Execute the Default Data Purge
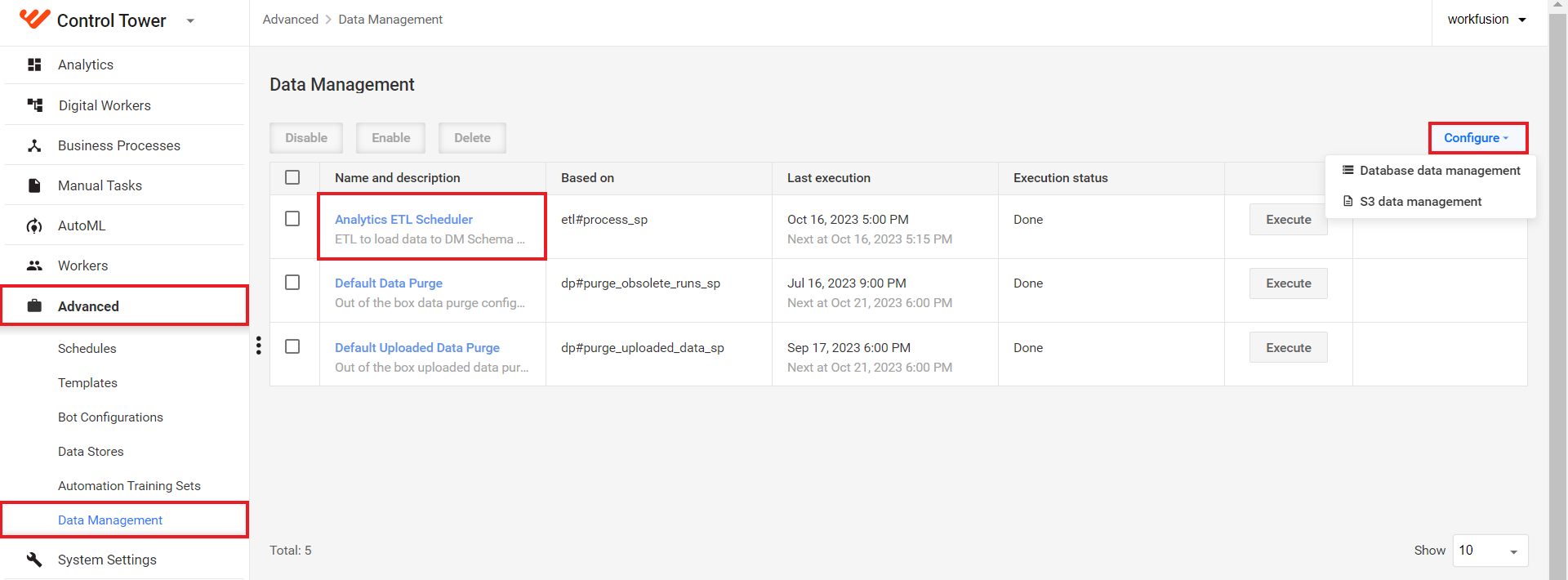Image resolution: width=1568 pixels, height=580 pixels. coord(1288,283)
